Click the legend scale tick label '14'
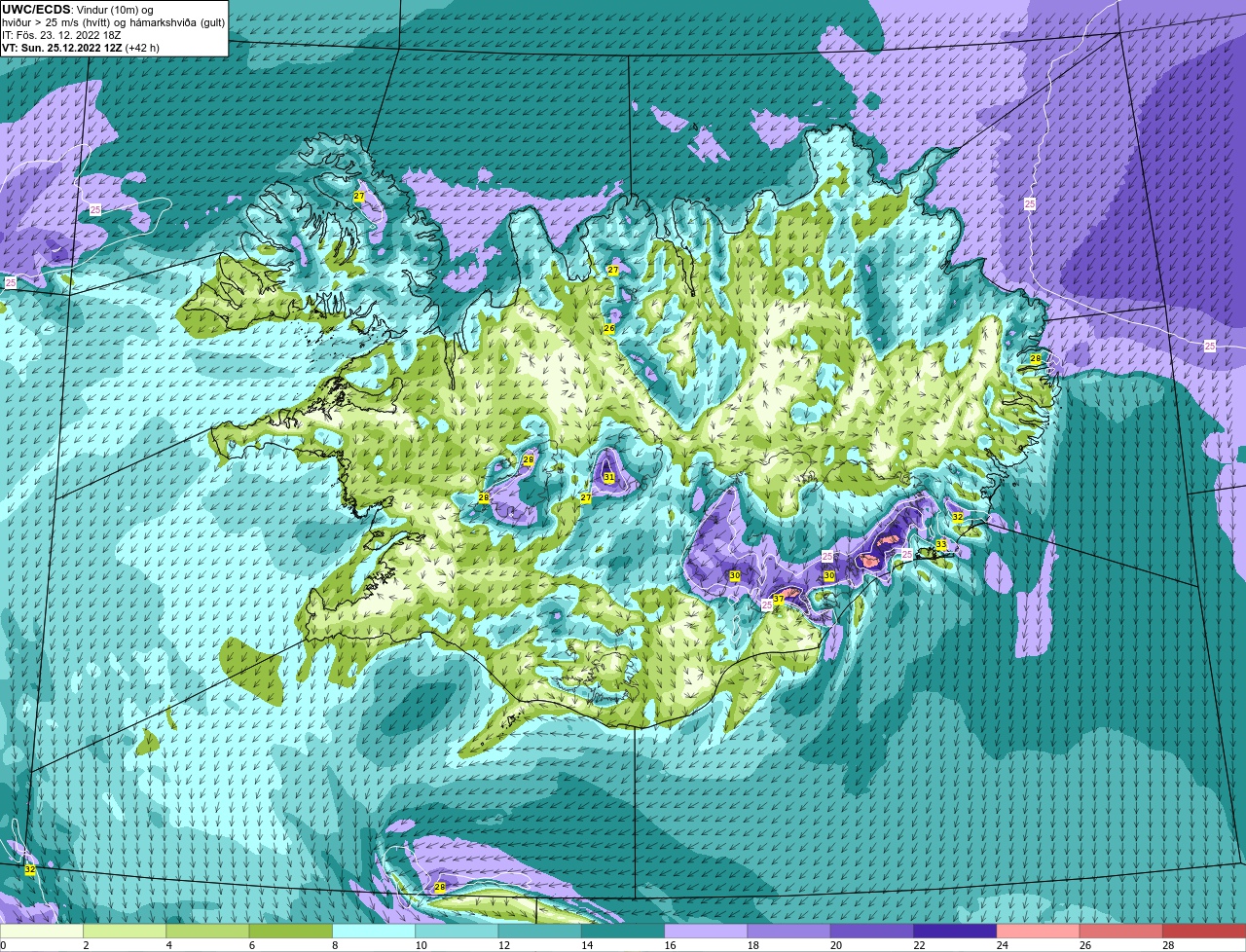Screen dimensions: 1246x952 coord(586,945)
